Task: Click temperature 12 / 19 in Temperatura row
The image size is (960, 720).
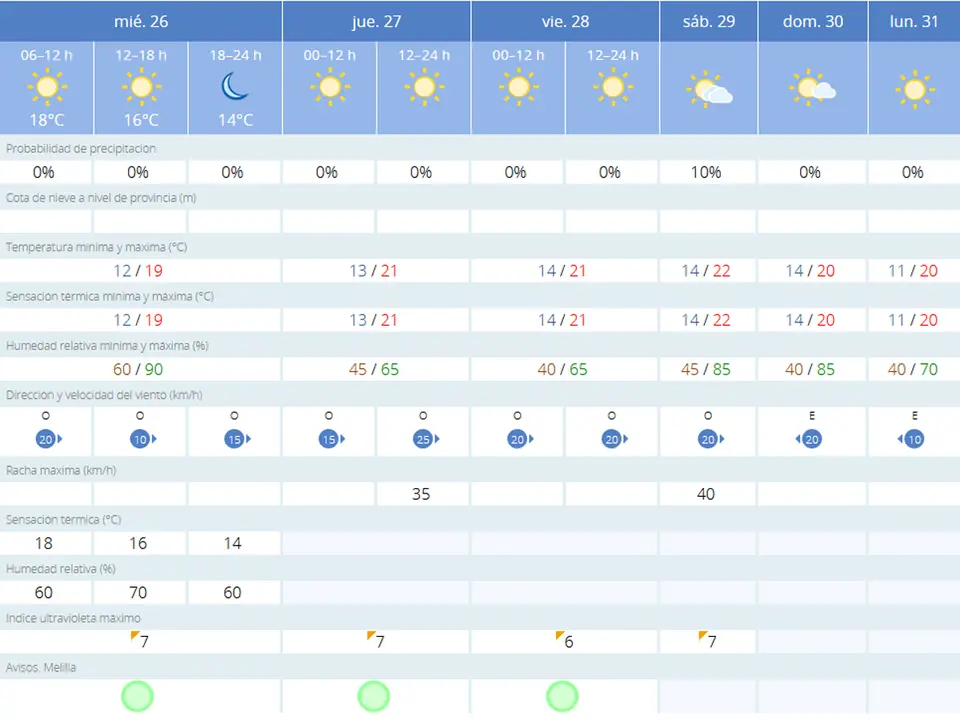Action: (x=138, y=271)
